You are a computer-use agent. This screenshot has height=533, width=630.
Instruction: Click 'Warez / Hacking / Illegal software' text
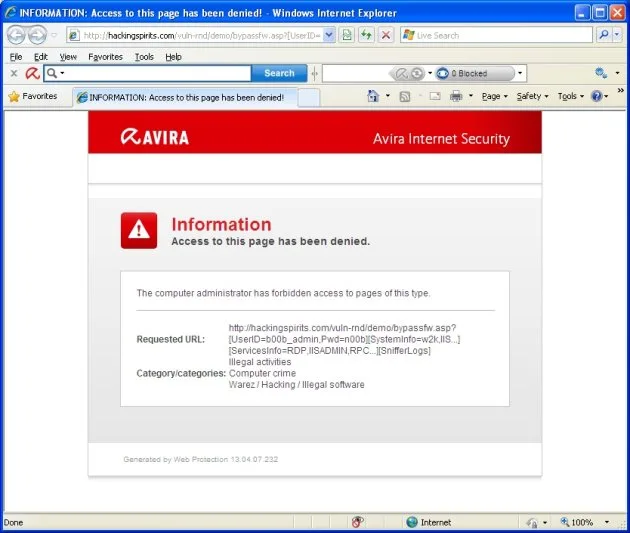297,385
